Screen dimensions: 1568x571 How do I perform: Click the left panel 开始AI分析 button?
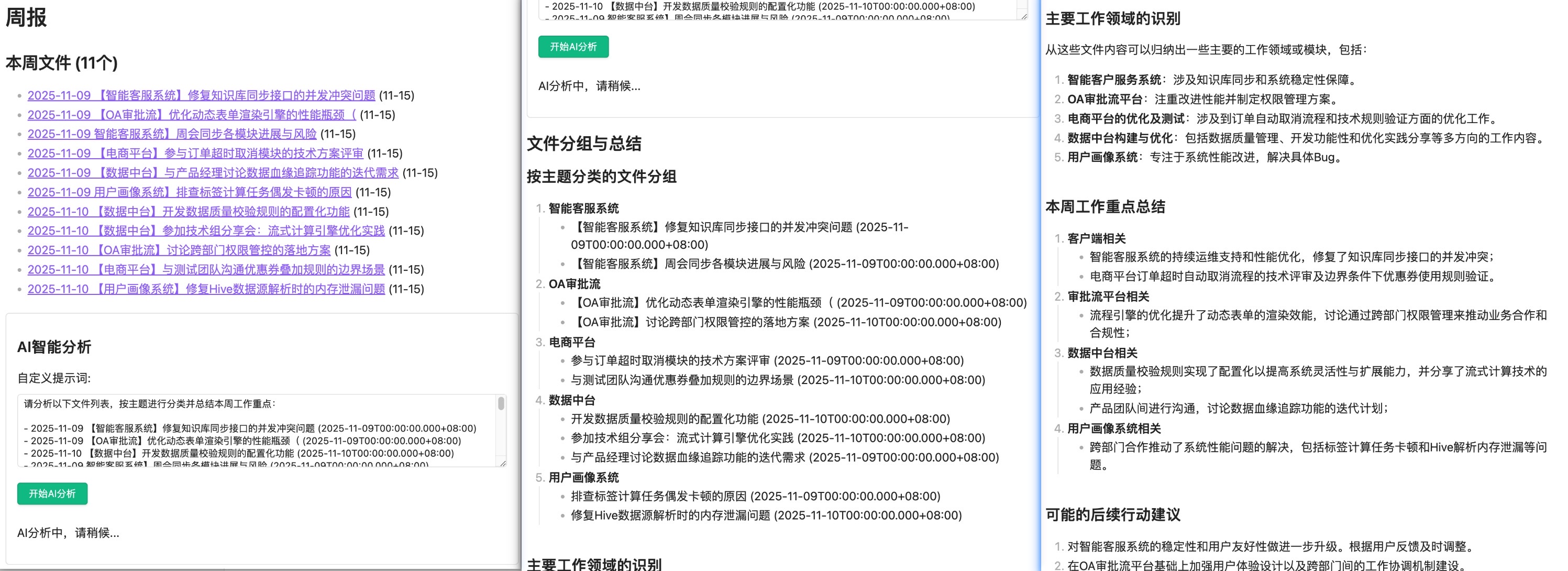tap(52, 493)
